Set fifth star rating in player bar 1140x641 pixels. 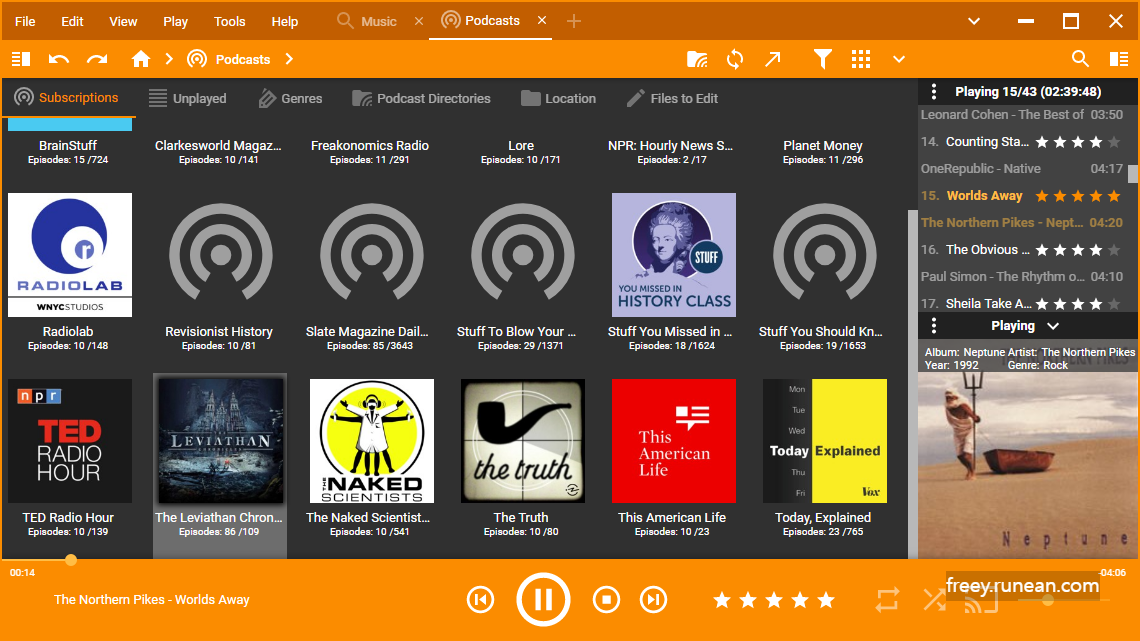[x=826, y=600]
